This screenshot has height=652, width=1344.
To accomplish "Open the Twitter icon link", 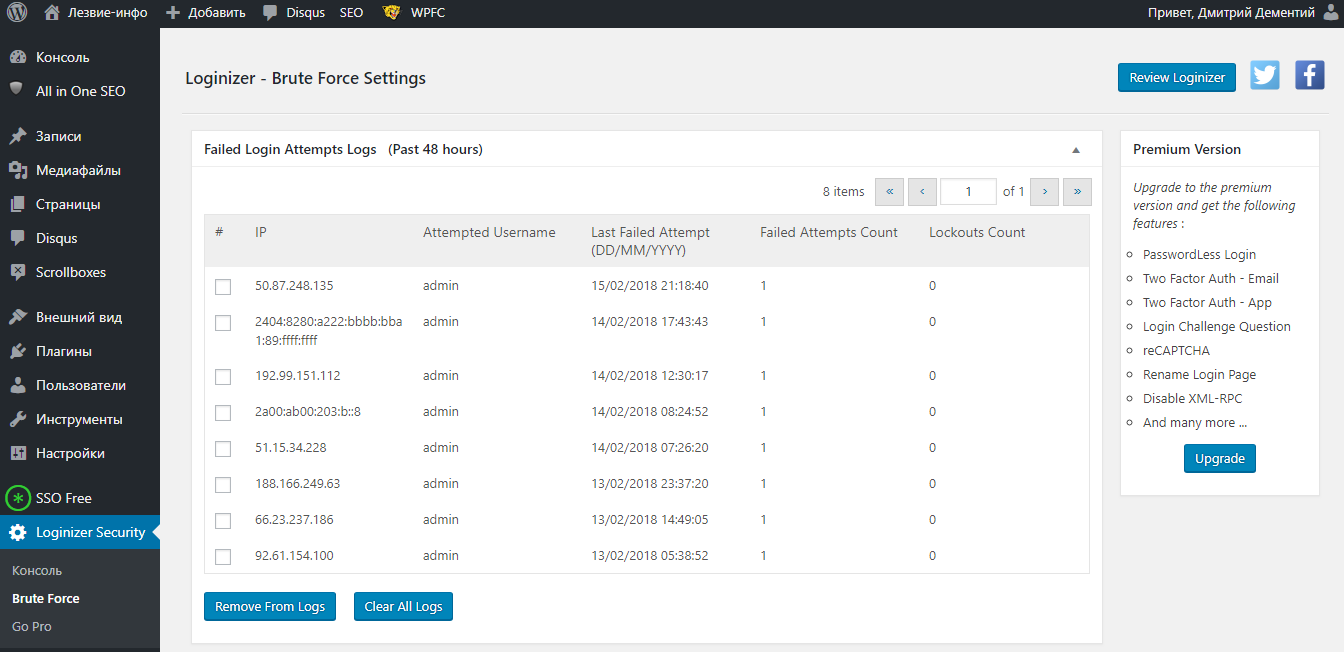I will [1264, 76].
